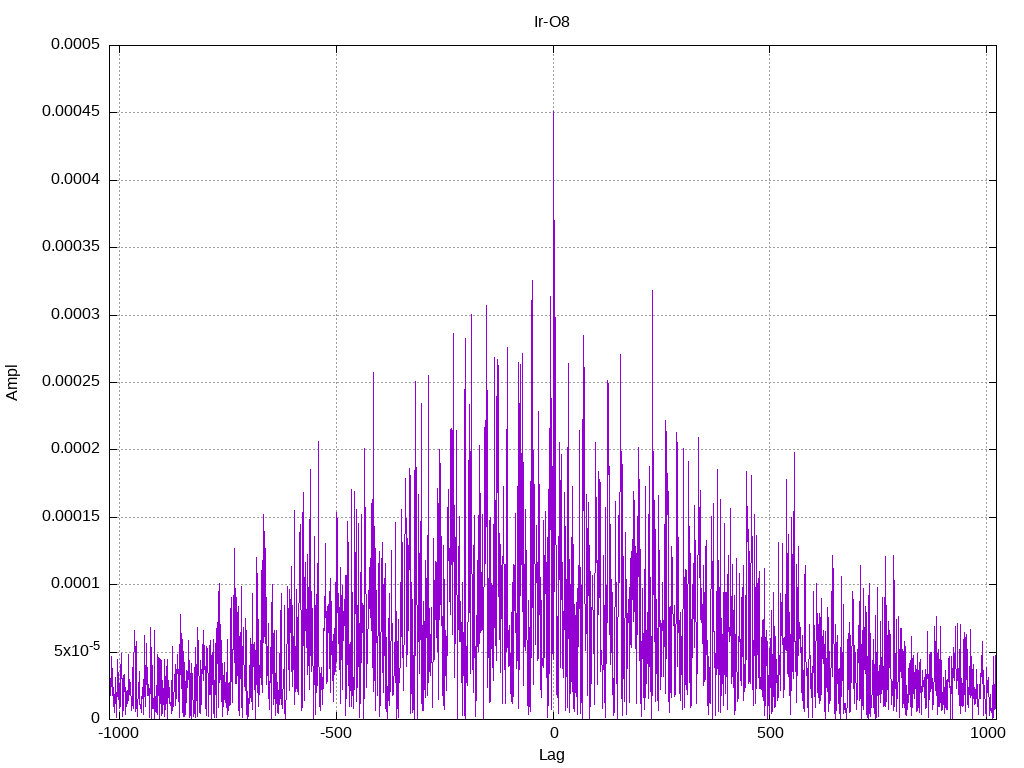Click the tip of the central peak at lag 0
1024x768 pixels.
[553, 112]
